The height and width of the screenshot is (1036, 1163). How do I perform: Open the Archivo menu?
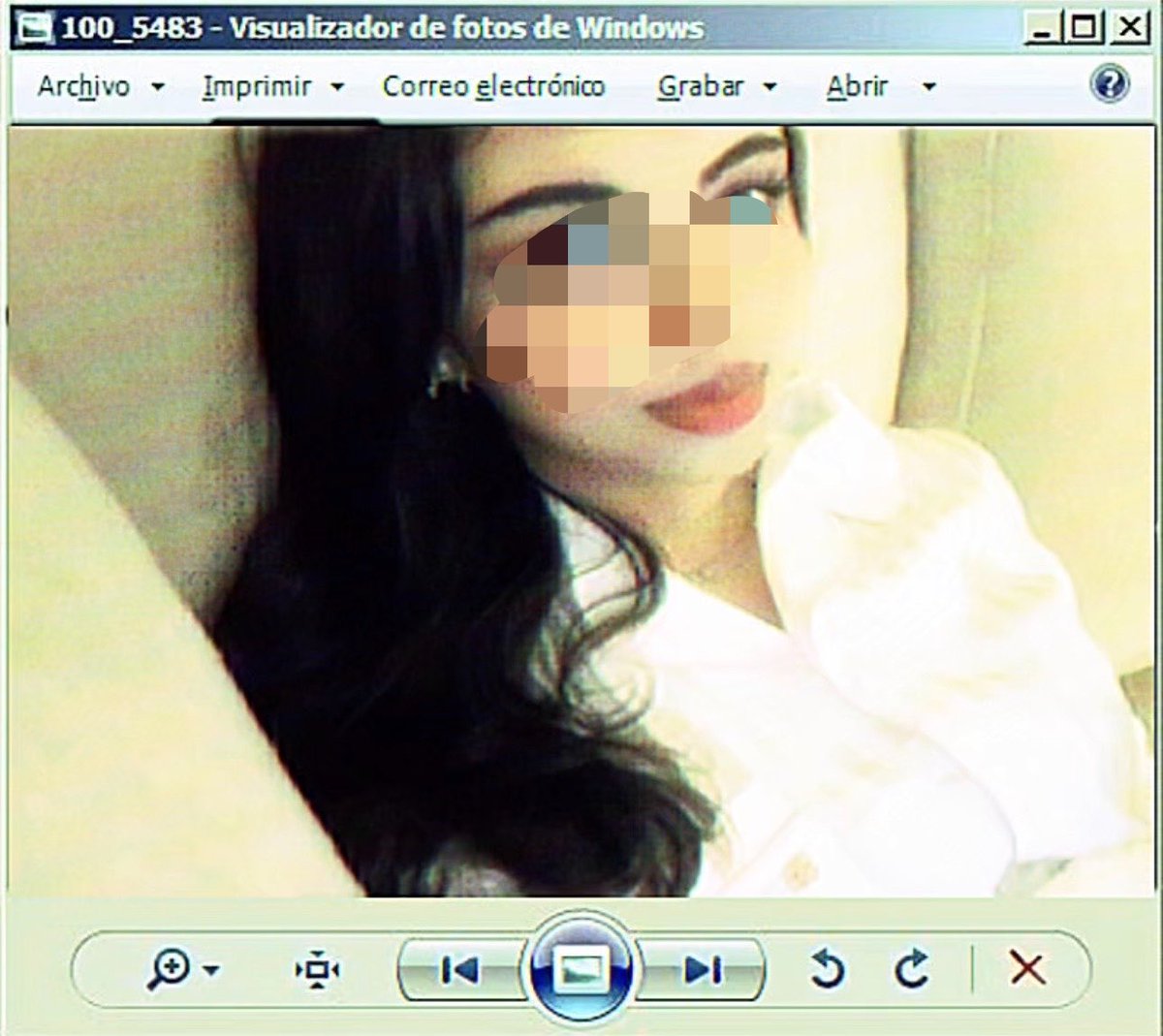click(x=83, y=86)
